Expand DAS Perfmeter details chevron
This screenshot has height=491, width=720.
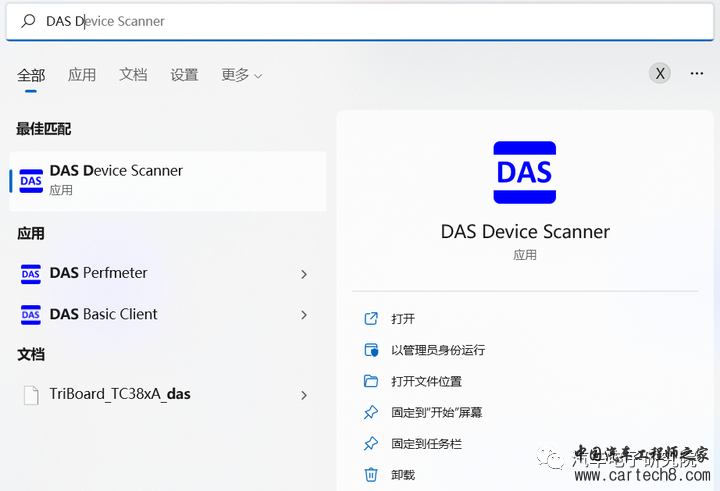click(x=304, y=275)
